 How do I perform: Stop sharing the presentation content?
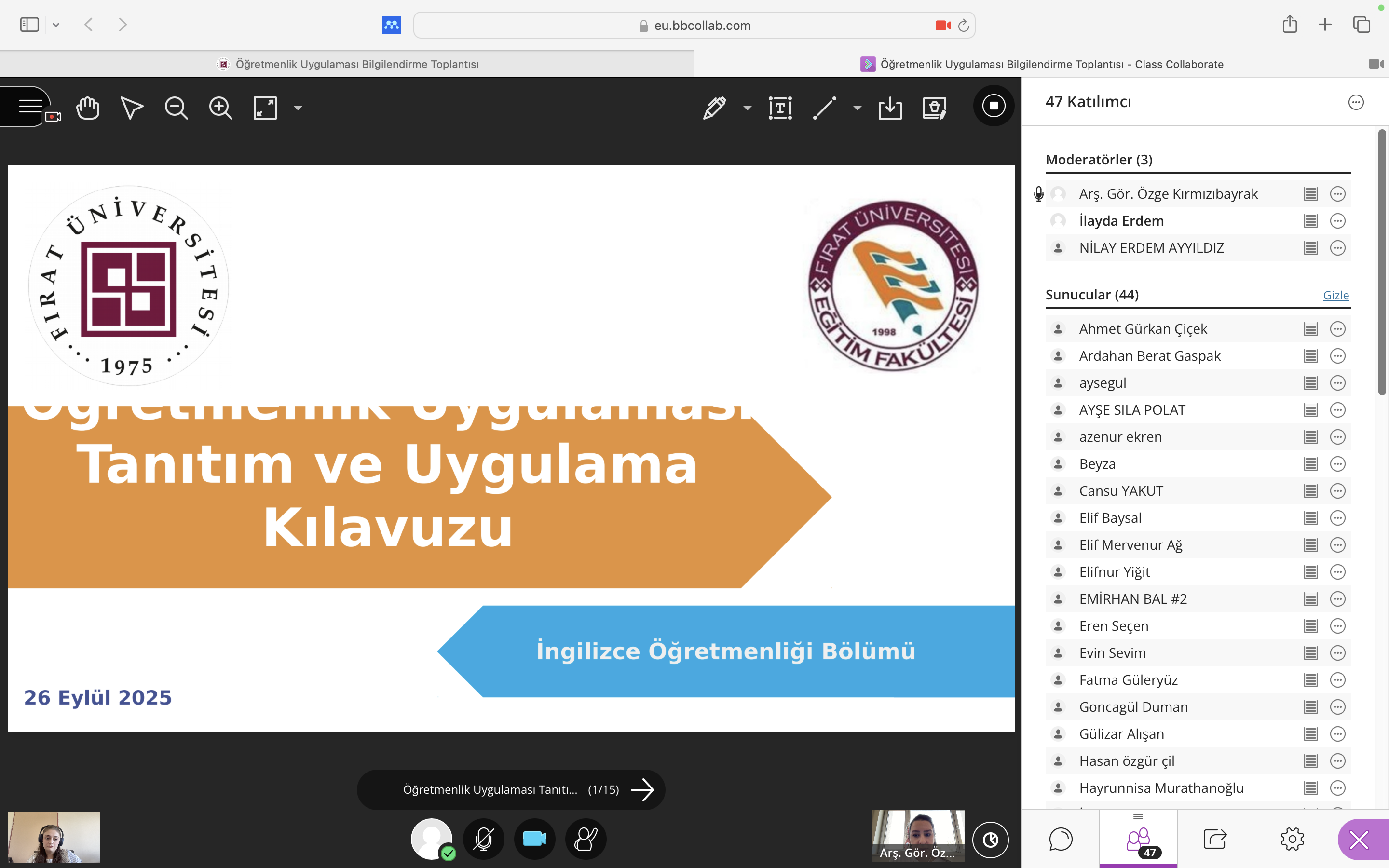[994, 106]
